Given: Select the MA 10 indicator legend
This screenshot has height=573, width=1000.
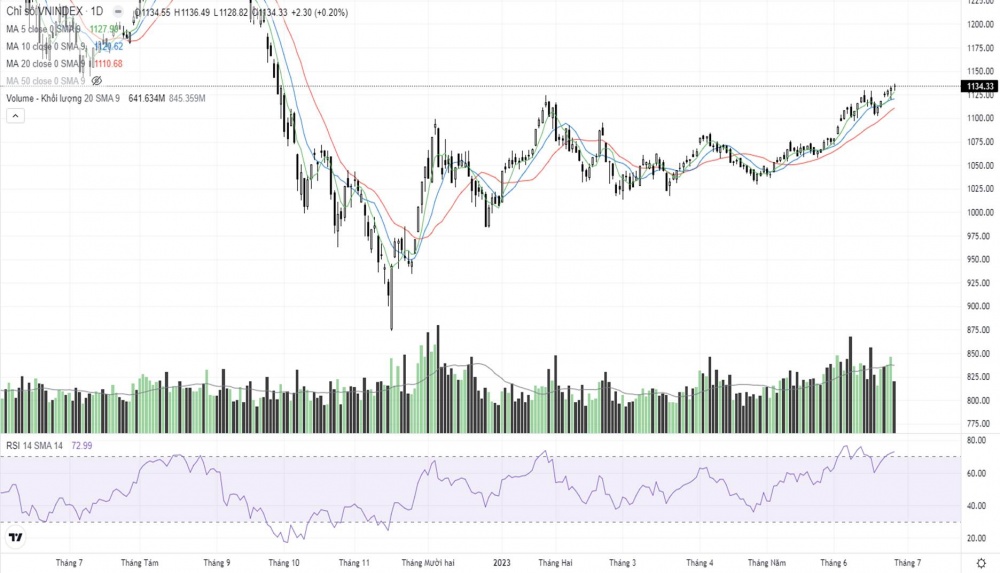Looking at the screenshot, I should click(x=46, y=46).
